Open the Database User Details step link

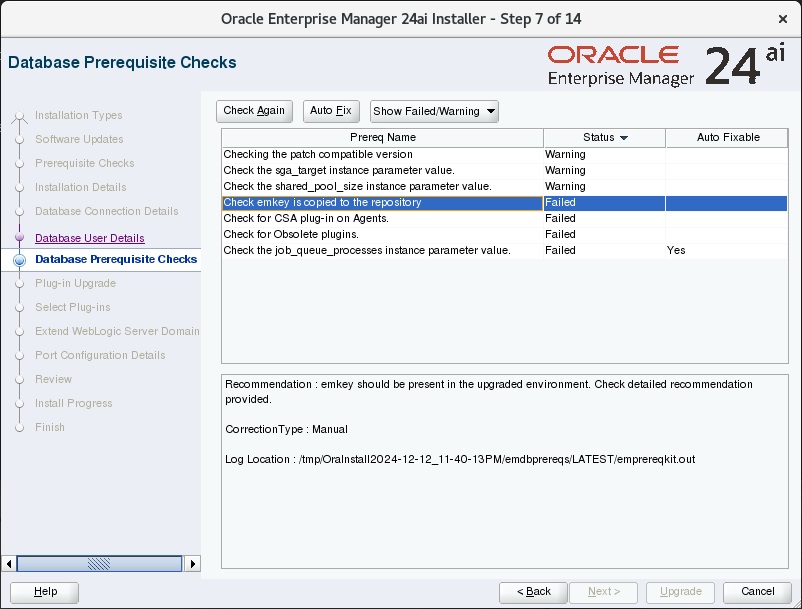90,238
